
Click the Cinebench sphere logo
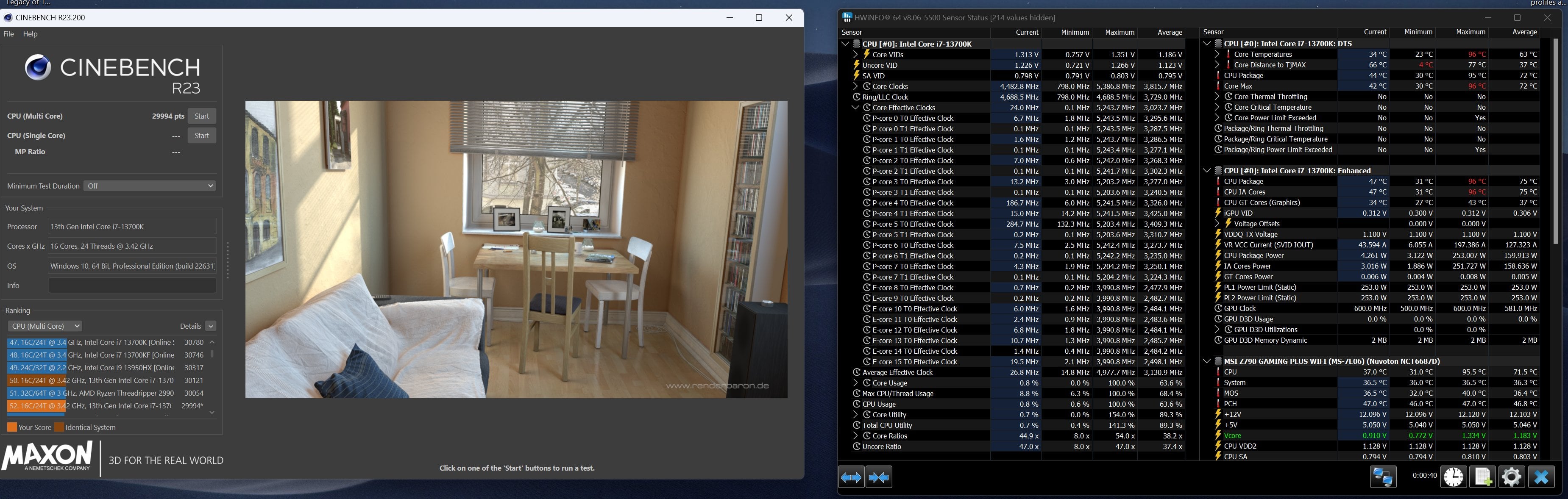[38, 67]
